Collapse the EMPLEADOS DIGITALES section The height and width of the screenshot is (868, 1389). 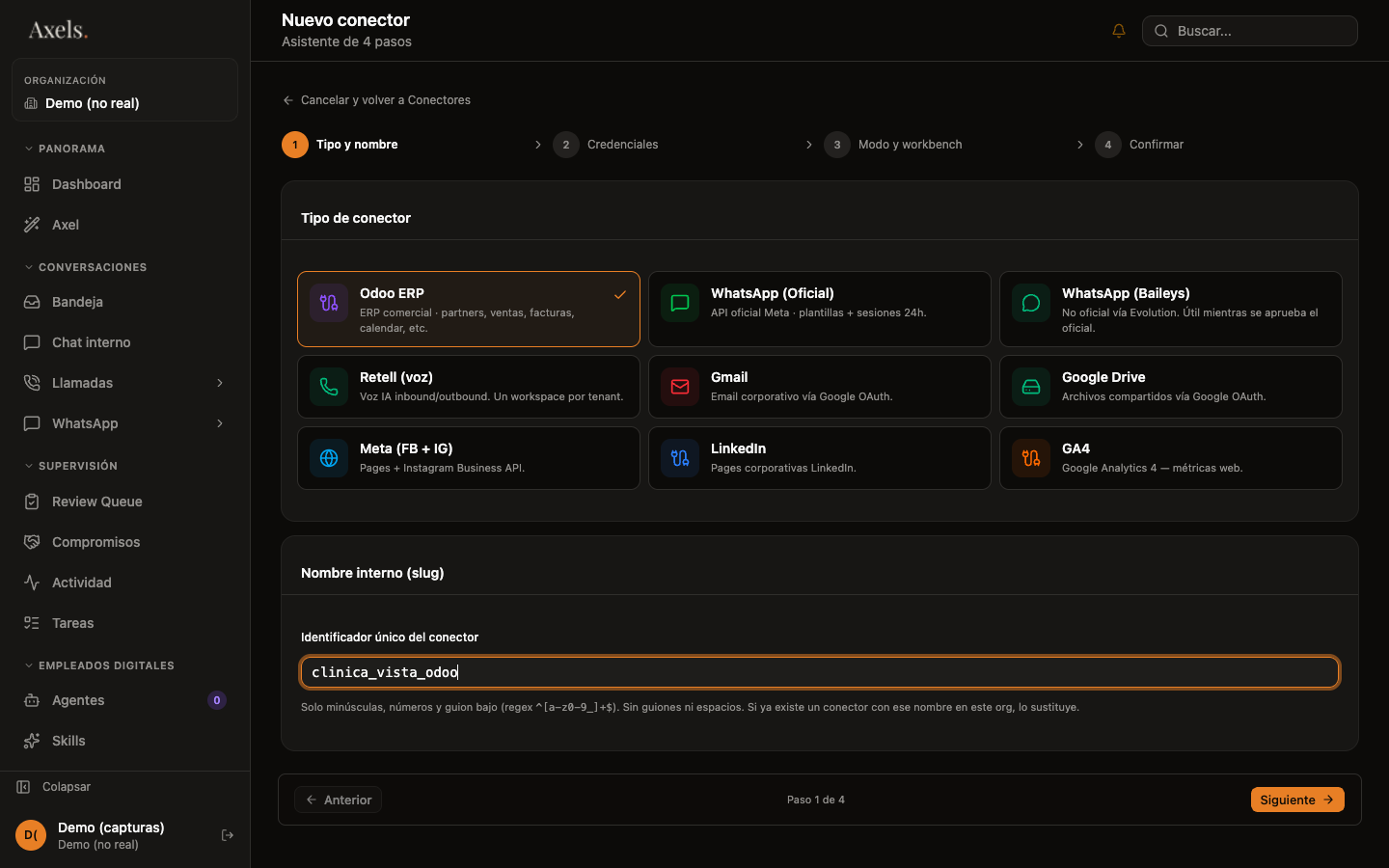point(98,665)
